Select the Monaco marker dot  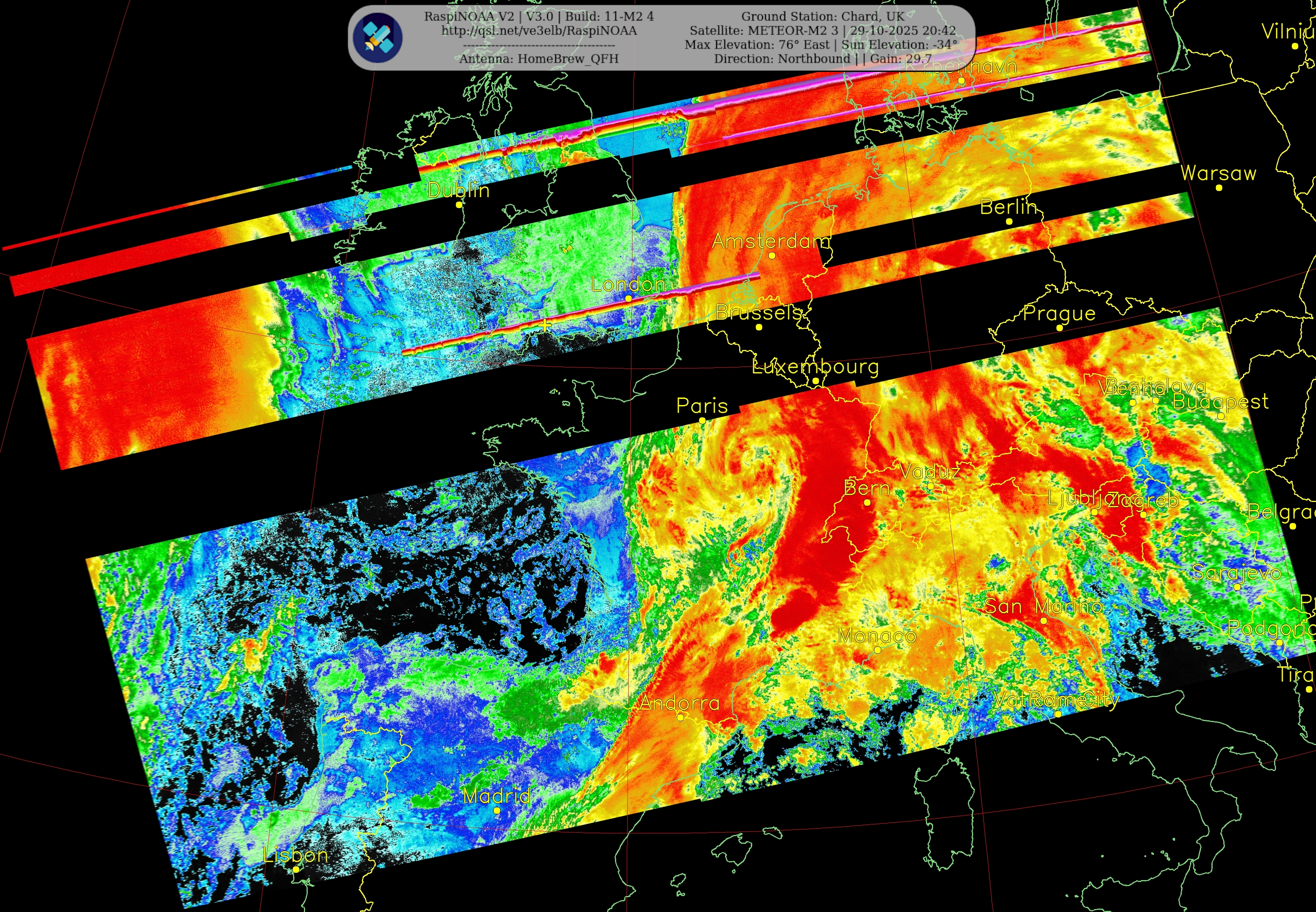[x=878, y=650]
